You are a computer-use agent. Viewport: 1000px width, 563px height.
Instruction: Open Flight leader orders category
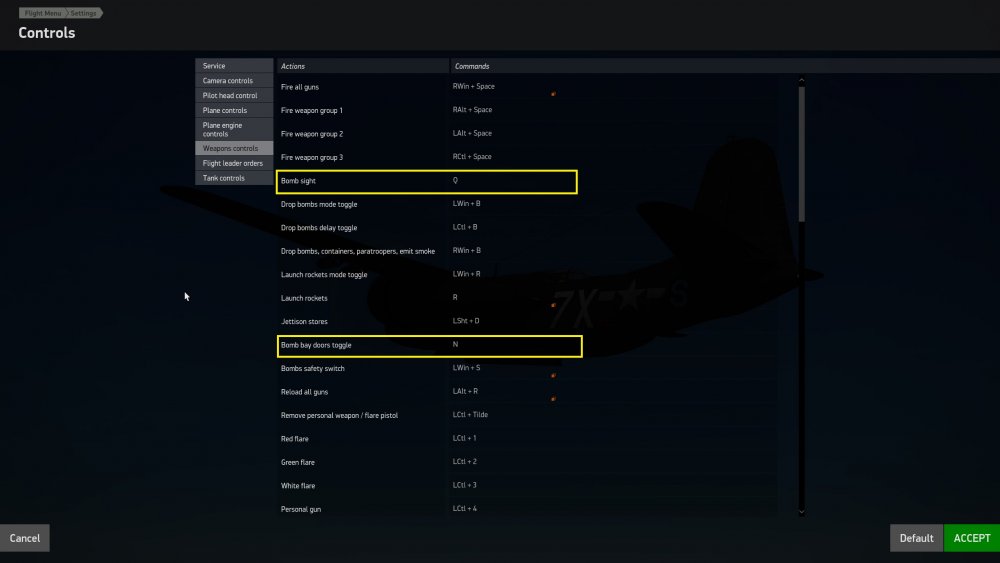(234, 163)
